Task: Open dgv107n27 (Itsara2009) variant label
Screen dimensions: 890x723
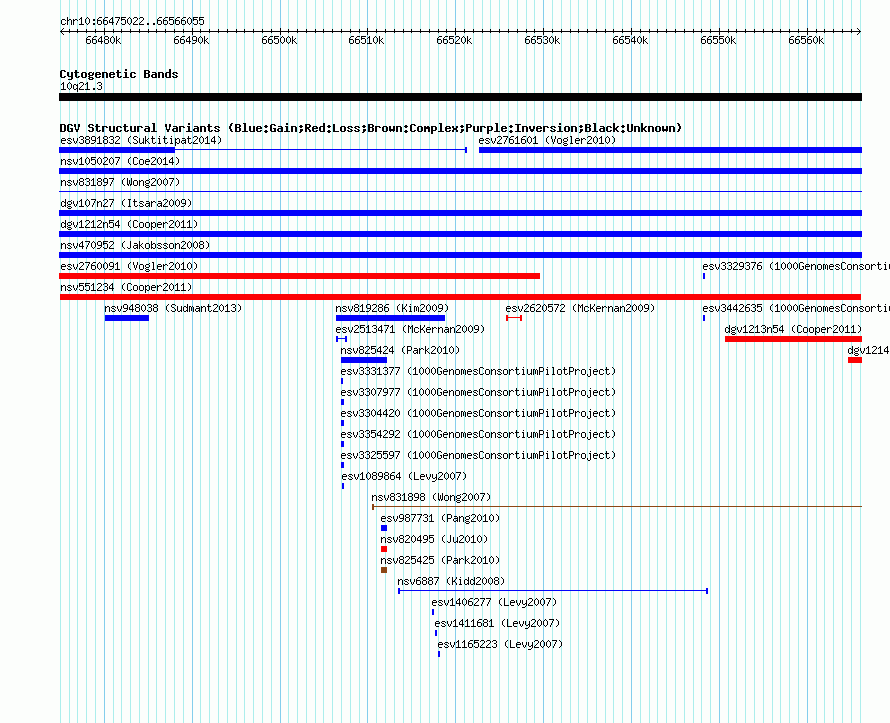Action: pos(126,203)
